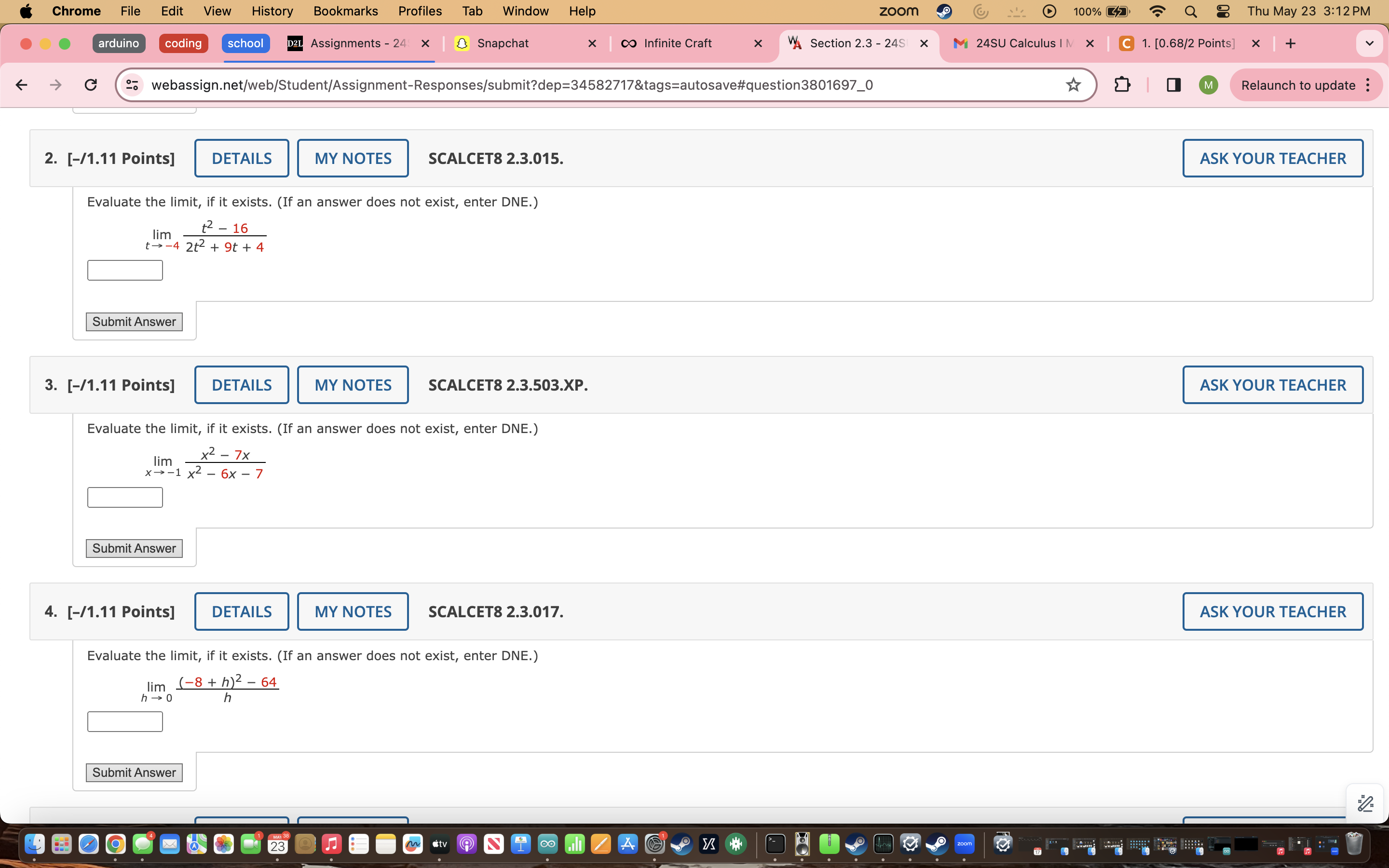
Task: Open Chrome three-dot menu
Action: (x=1368, y=85)
